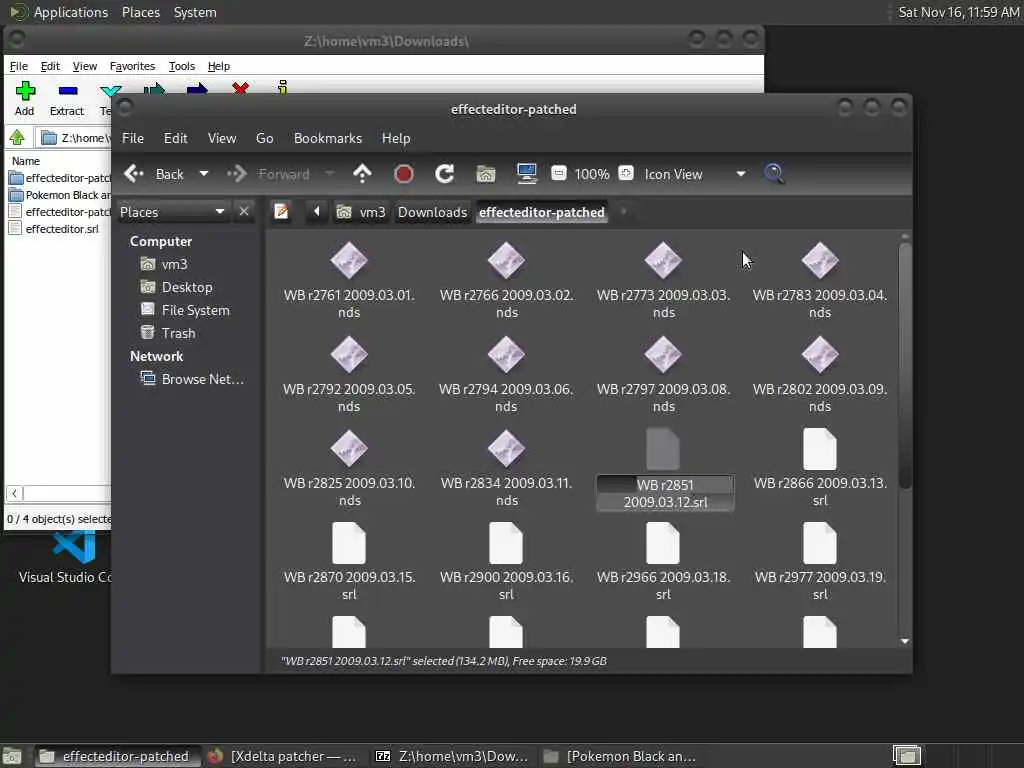Click the 100% zoom level button
This screenshot has height=768, width=1024.
[592, 174]
